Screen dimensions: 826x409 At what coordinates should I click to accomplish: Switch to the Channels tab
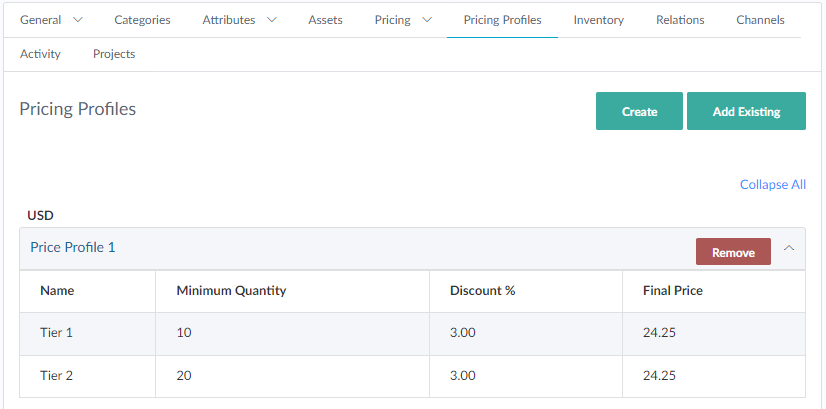(x=760, y=20)
